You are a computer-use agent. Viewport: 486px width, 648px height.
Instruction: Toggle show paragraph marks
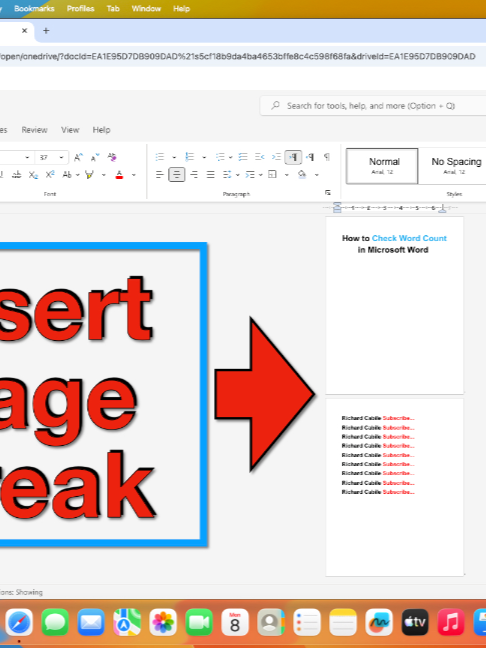pyautogui.click(x=327, y=157)
